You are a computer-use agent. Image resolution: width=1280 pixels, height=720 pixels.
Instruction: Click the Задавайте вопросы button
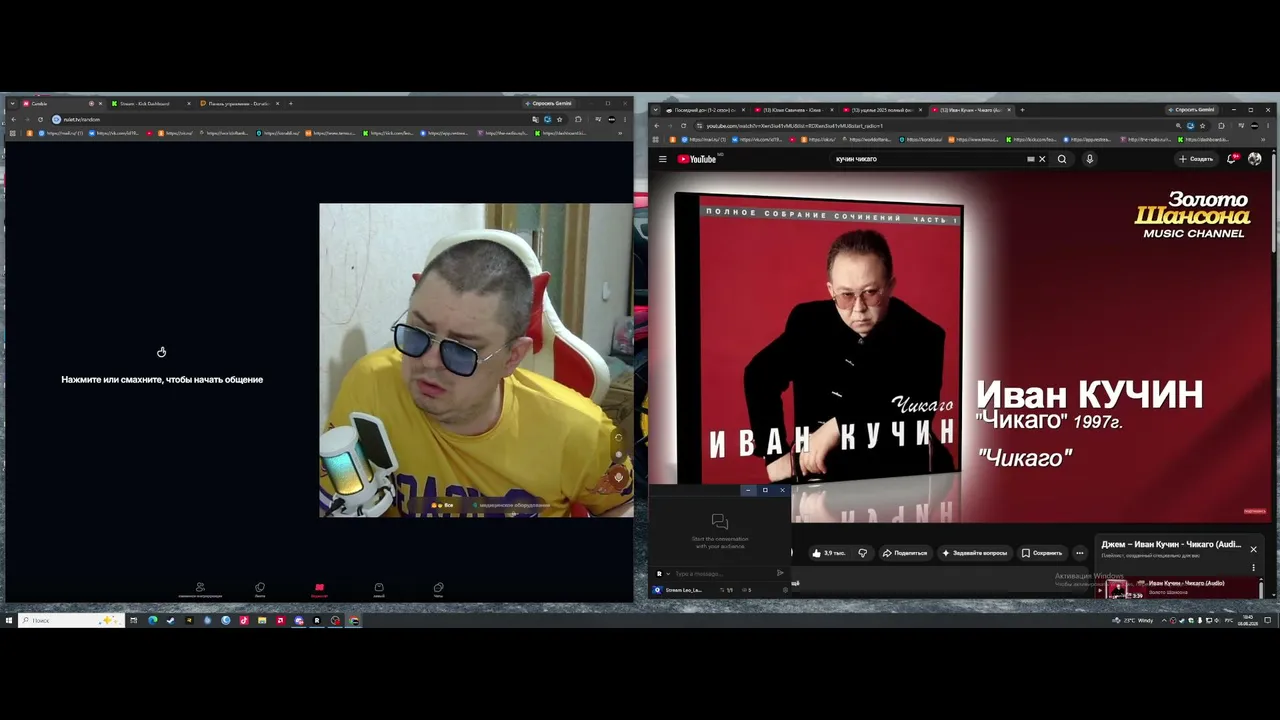[975, 553]
